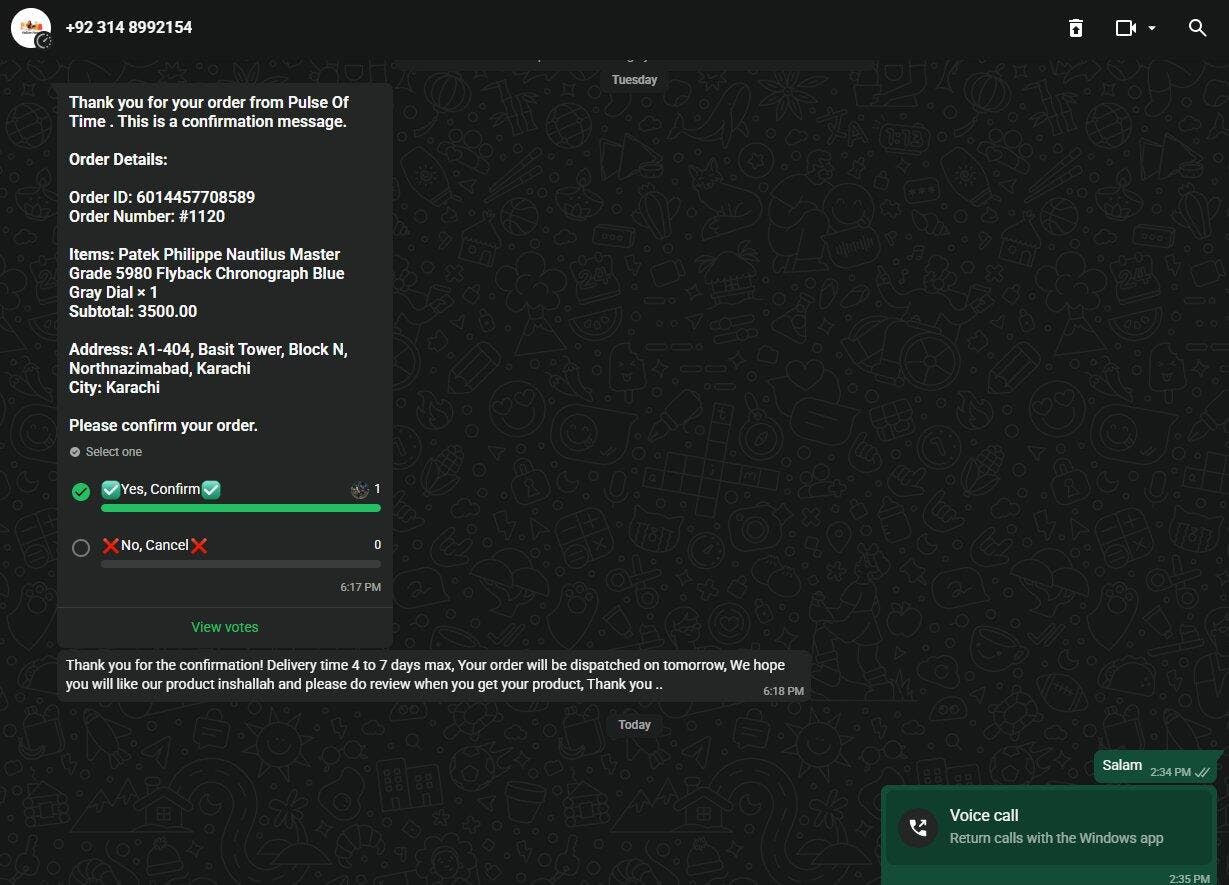Click the green Yes, Confirm vote bar

[240, 508]
